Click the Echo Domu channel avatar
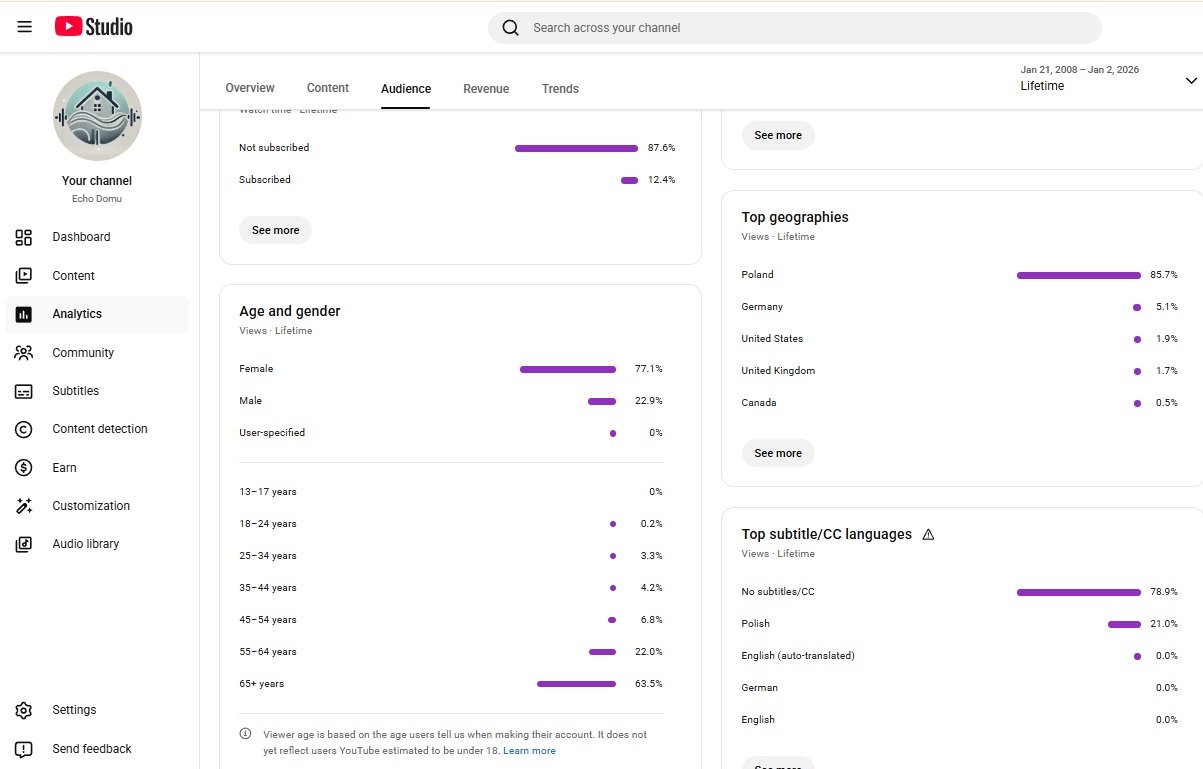Viewport: 1203px width, 769px height. pyautogui.click(x=97, y=116)
